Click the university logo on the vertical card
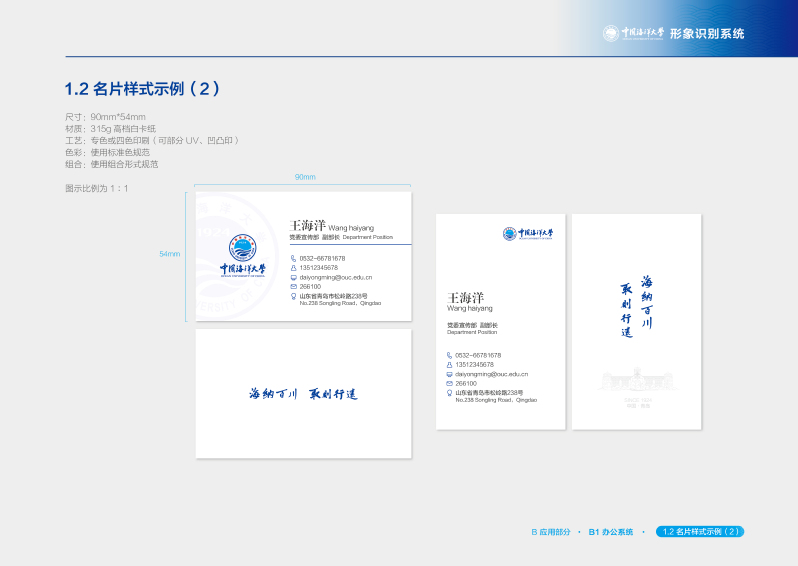 pos(527,234)
